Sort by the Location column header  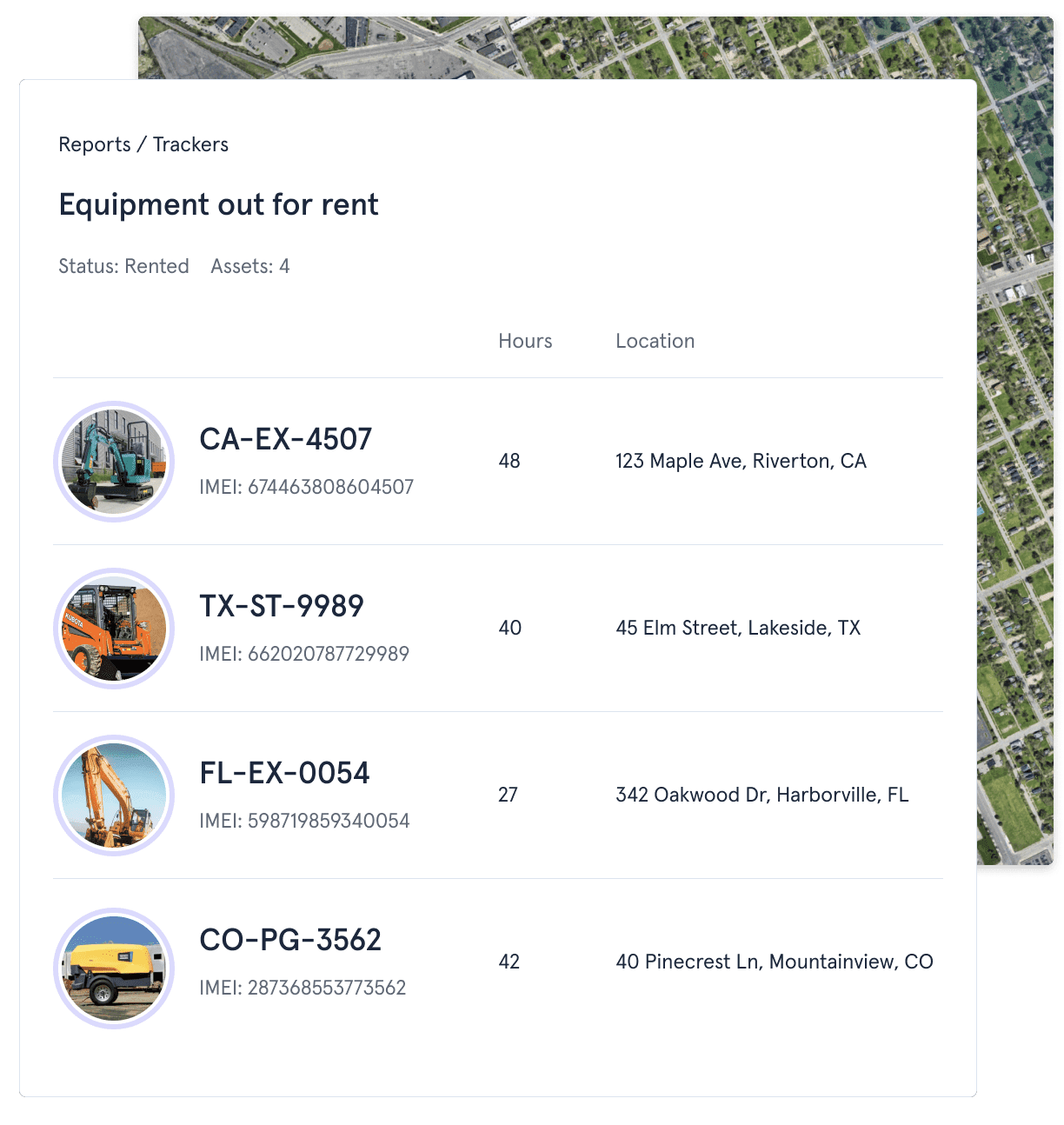click(655, 341)
